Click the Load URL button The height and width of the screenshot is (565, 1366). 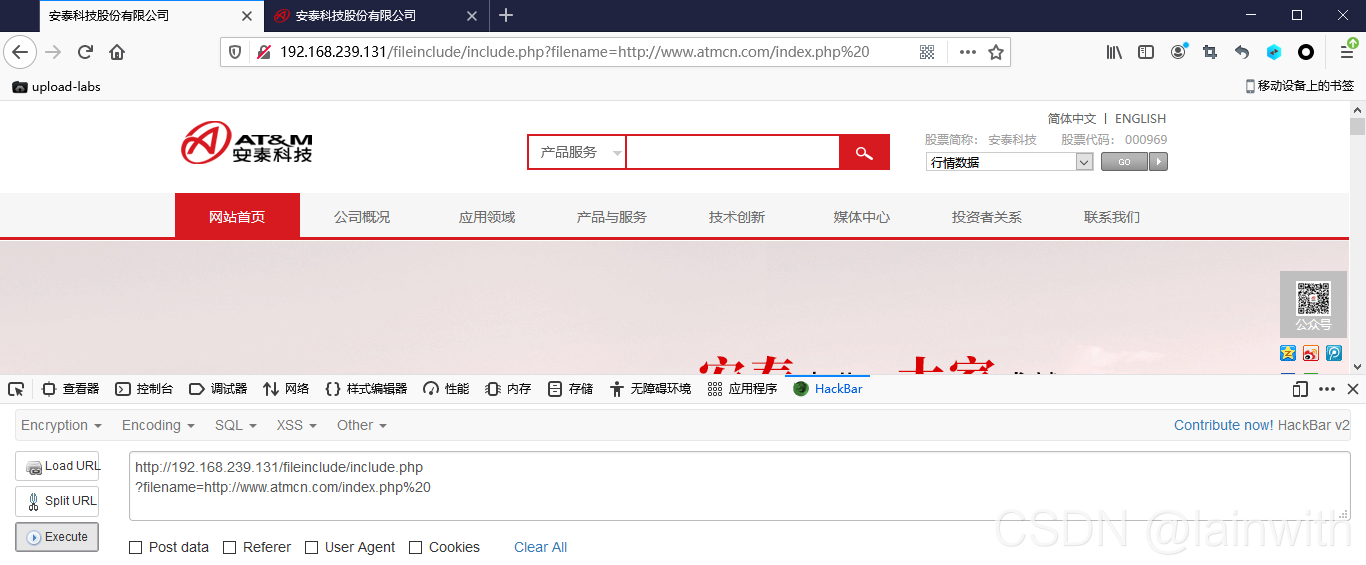pos(57,466)
